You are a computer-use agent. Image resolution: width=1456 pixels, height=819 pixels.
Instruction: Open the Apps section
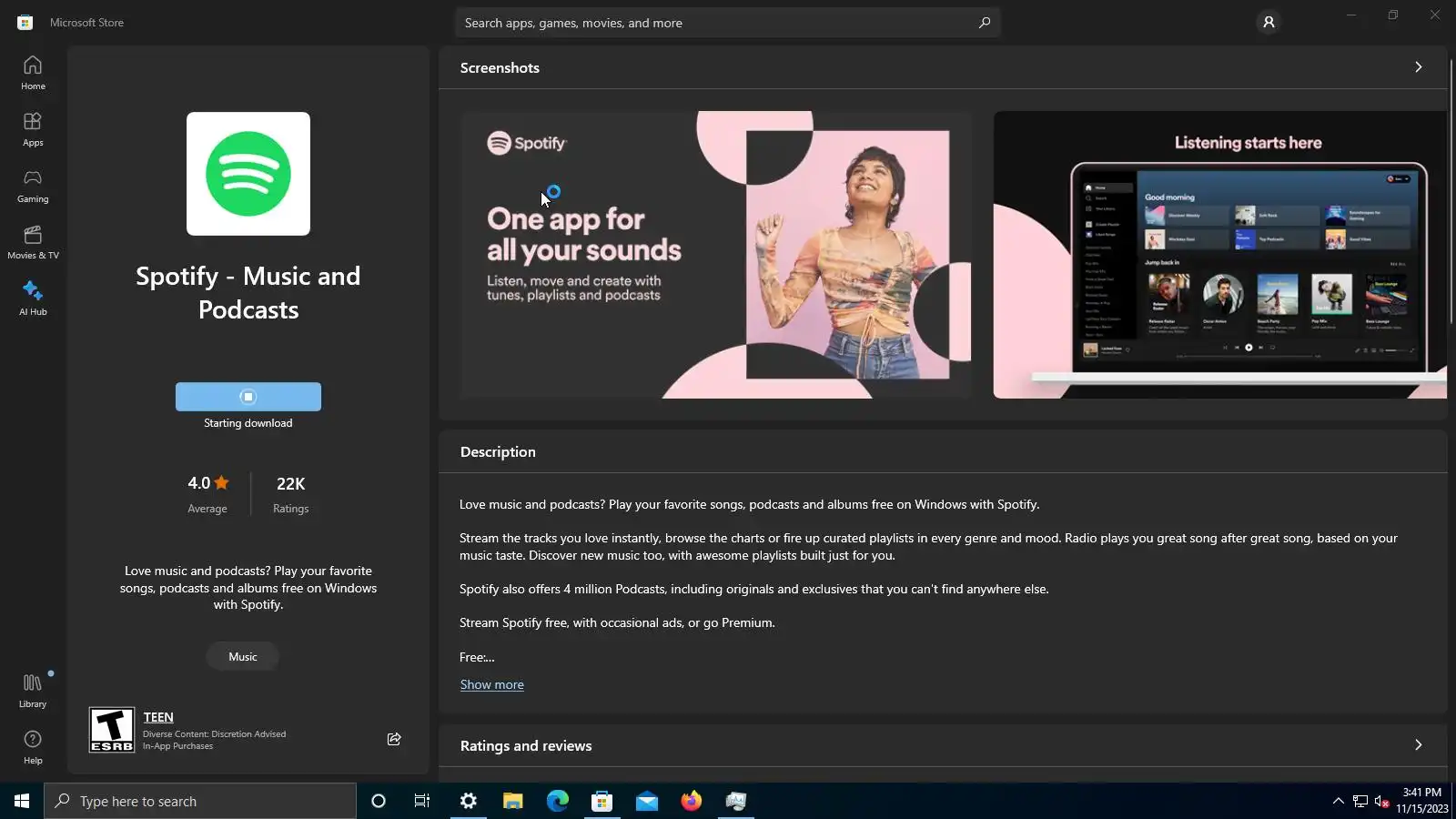[33, 129]
